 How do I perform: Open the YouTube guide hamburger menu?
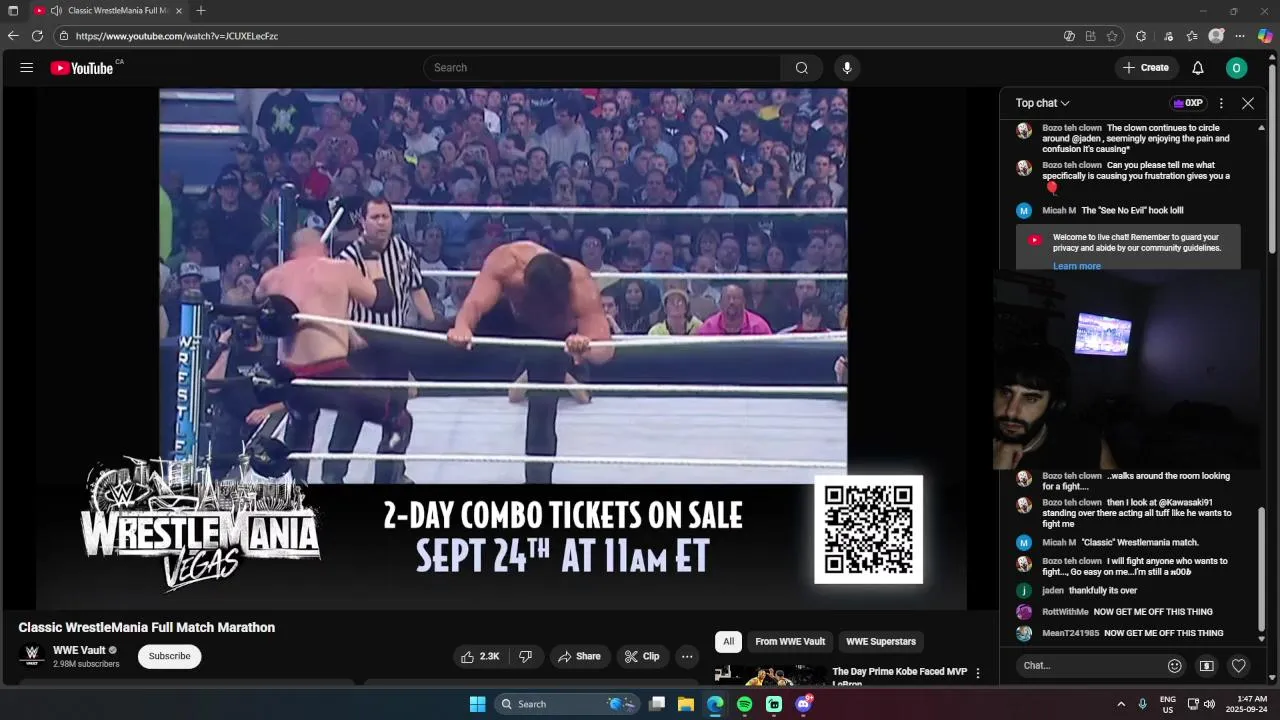(27, 68)
